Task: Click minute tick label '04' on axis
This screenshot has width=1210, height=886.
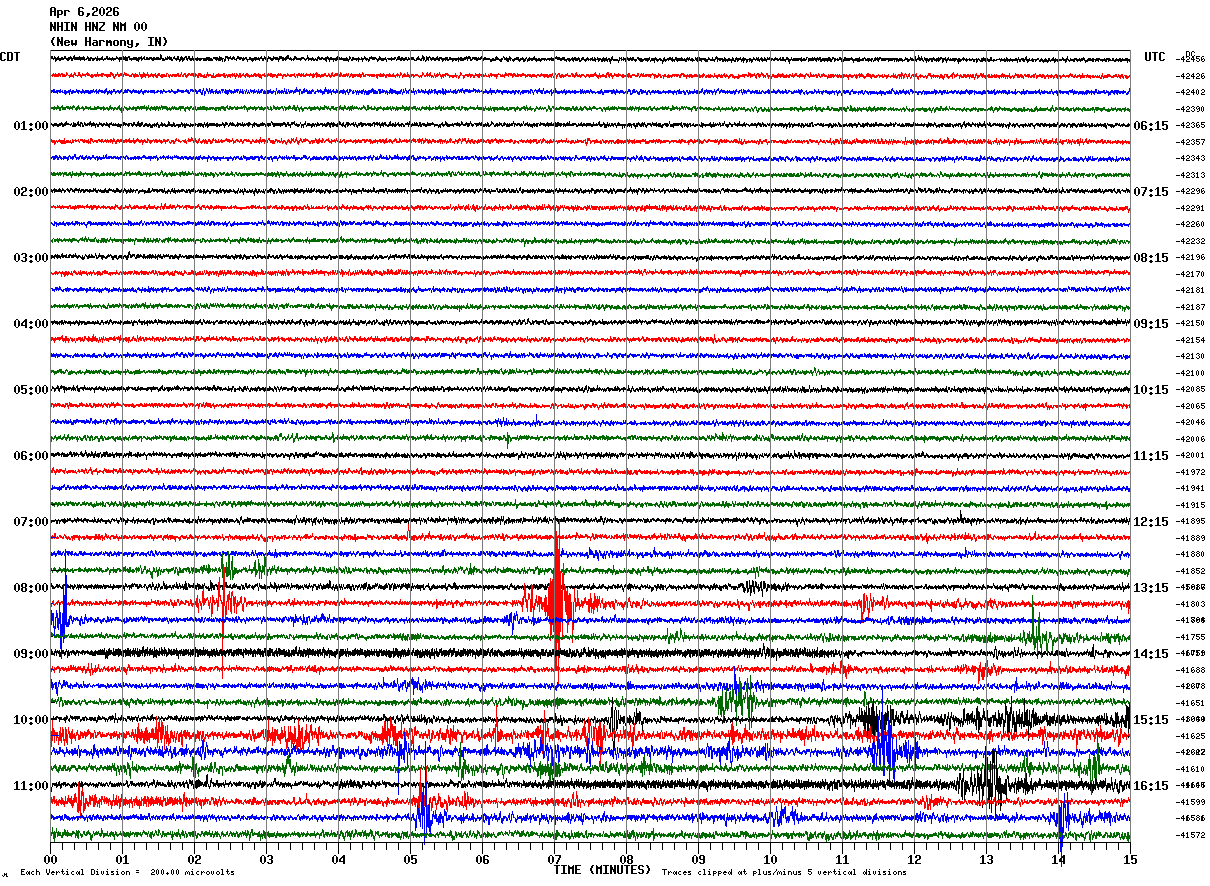Action: point(338,859)
